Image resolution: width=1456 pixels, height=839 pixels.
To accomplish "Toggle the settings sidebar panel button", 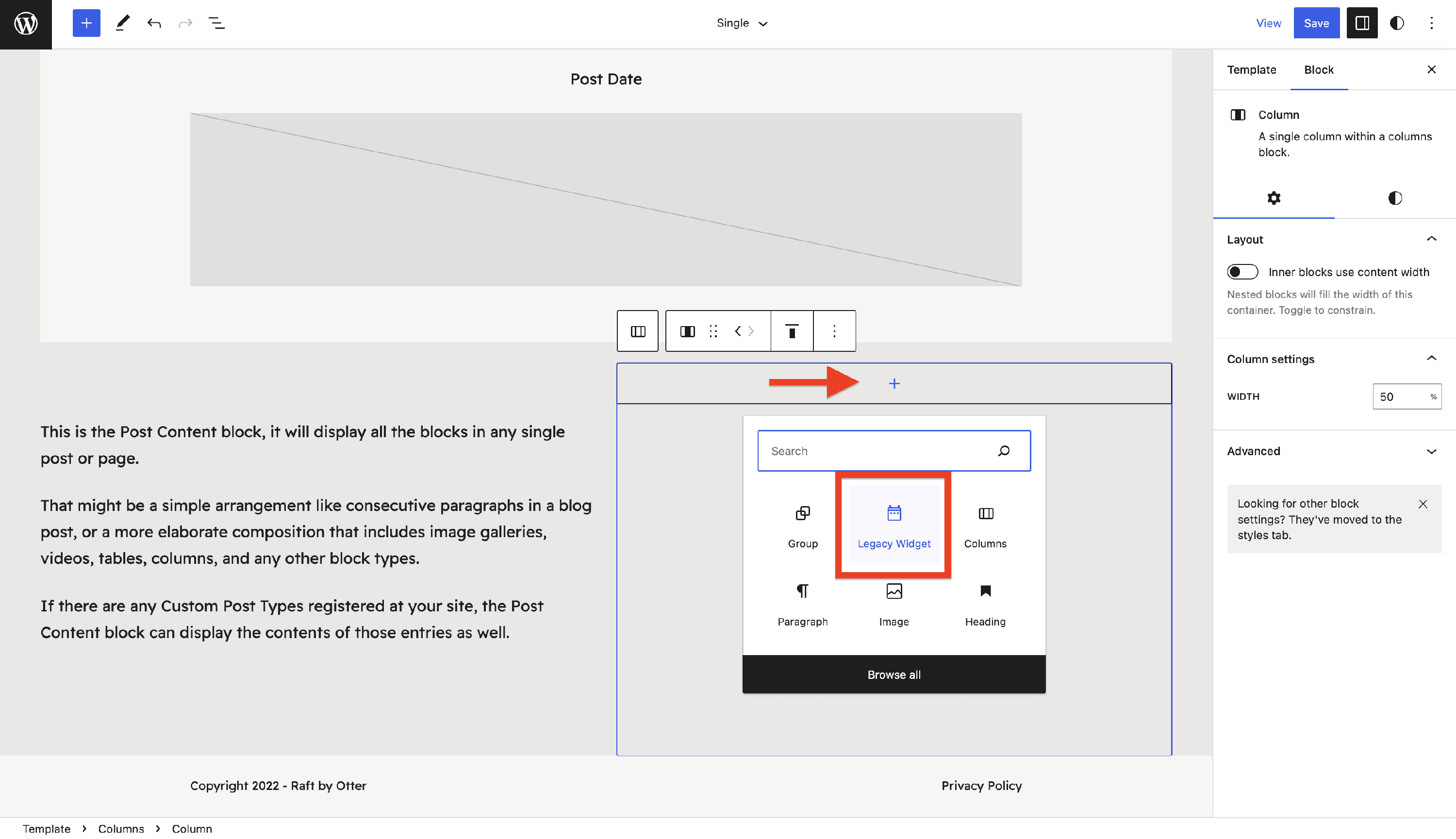I will point(1361,23).
